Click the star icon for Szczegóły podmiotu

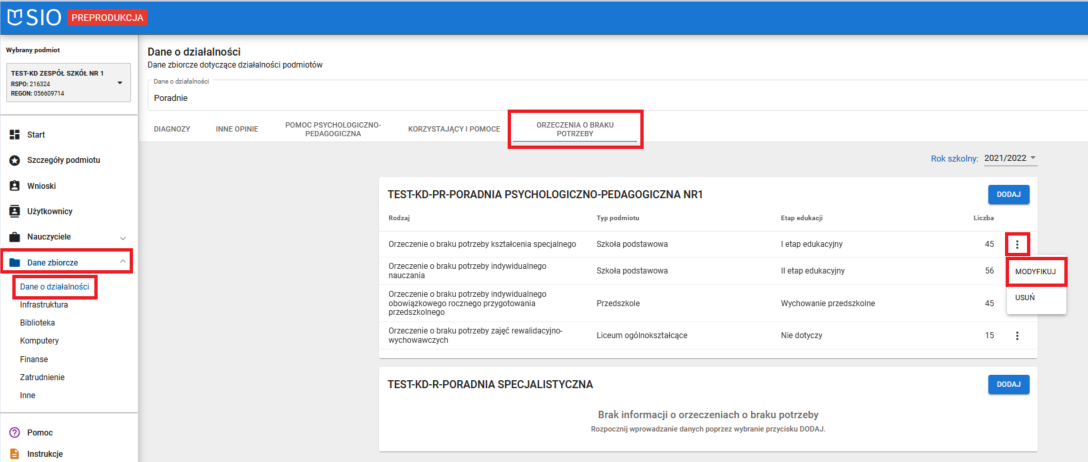click(15, 160)
